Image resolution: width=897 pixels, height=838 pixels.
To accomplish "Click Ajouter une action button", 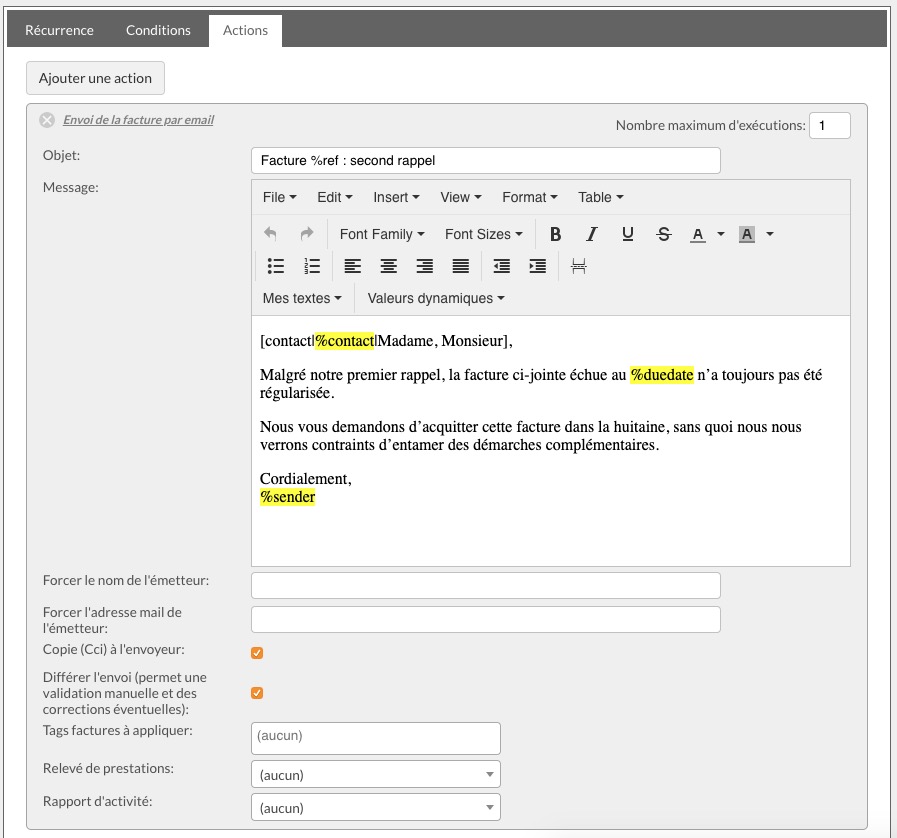I will coord(96,78).
